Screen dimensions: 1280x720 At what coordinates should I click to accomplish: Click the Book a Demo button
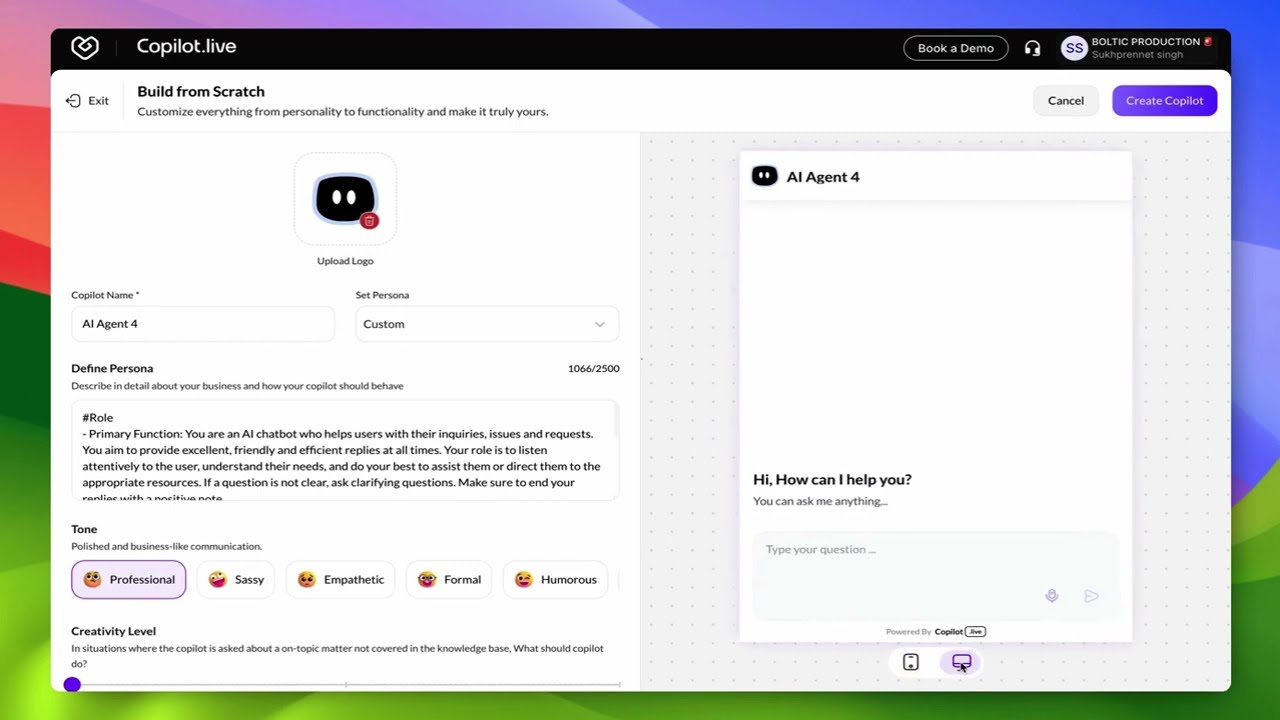(956, 48)
